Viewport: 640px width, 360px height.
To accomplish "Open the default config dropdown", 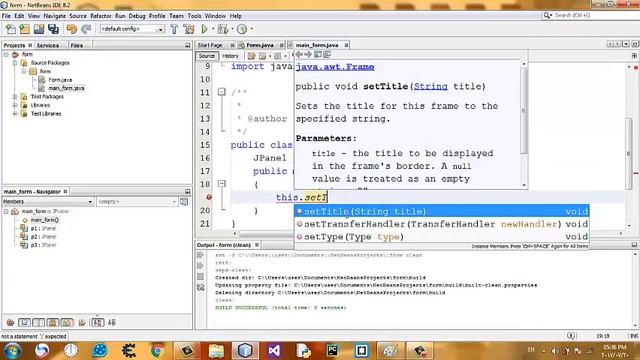I will (132, 29).
